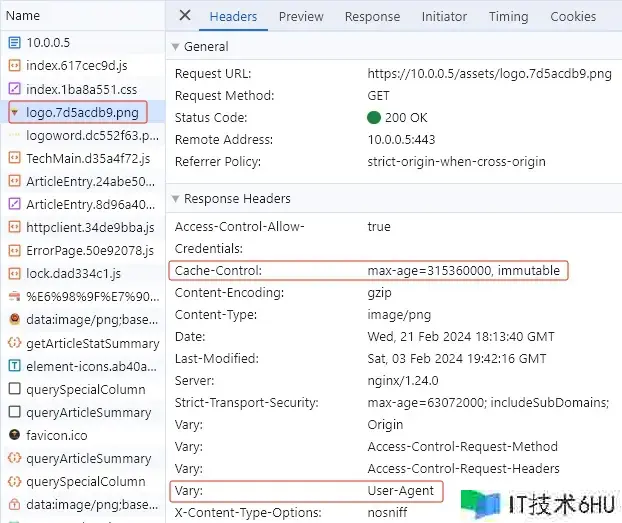Screen dimensions: 622x523
Task: Click the fetch icon beside getArticleStatSummary
Action: pos(14,343)
